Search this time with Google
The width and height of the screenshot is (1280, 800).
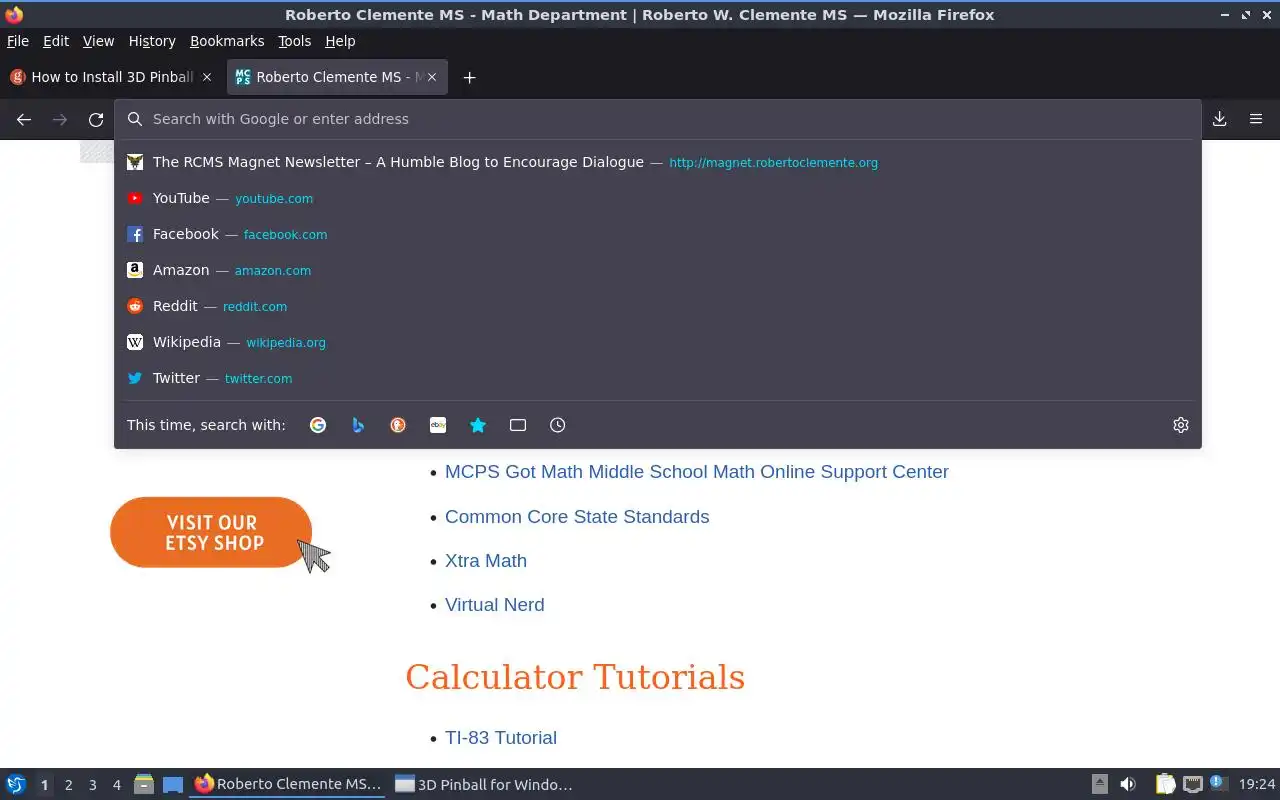click(x=318, y=425)
